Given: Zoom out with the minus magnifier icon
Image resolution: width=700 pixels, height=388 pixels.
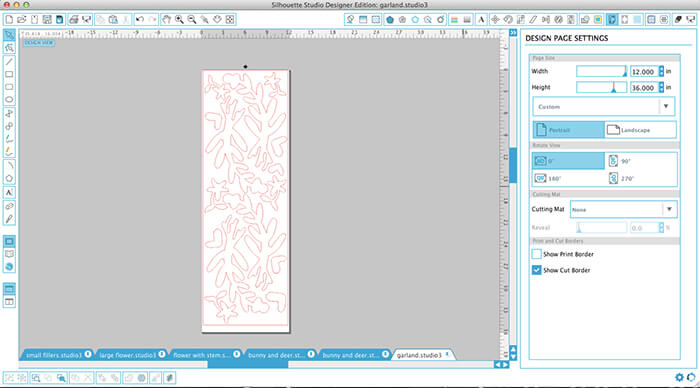Looking at the screenshot, I should [x=192, y=20].
